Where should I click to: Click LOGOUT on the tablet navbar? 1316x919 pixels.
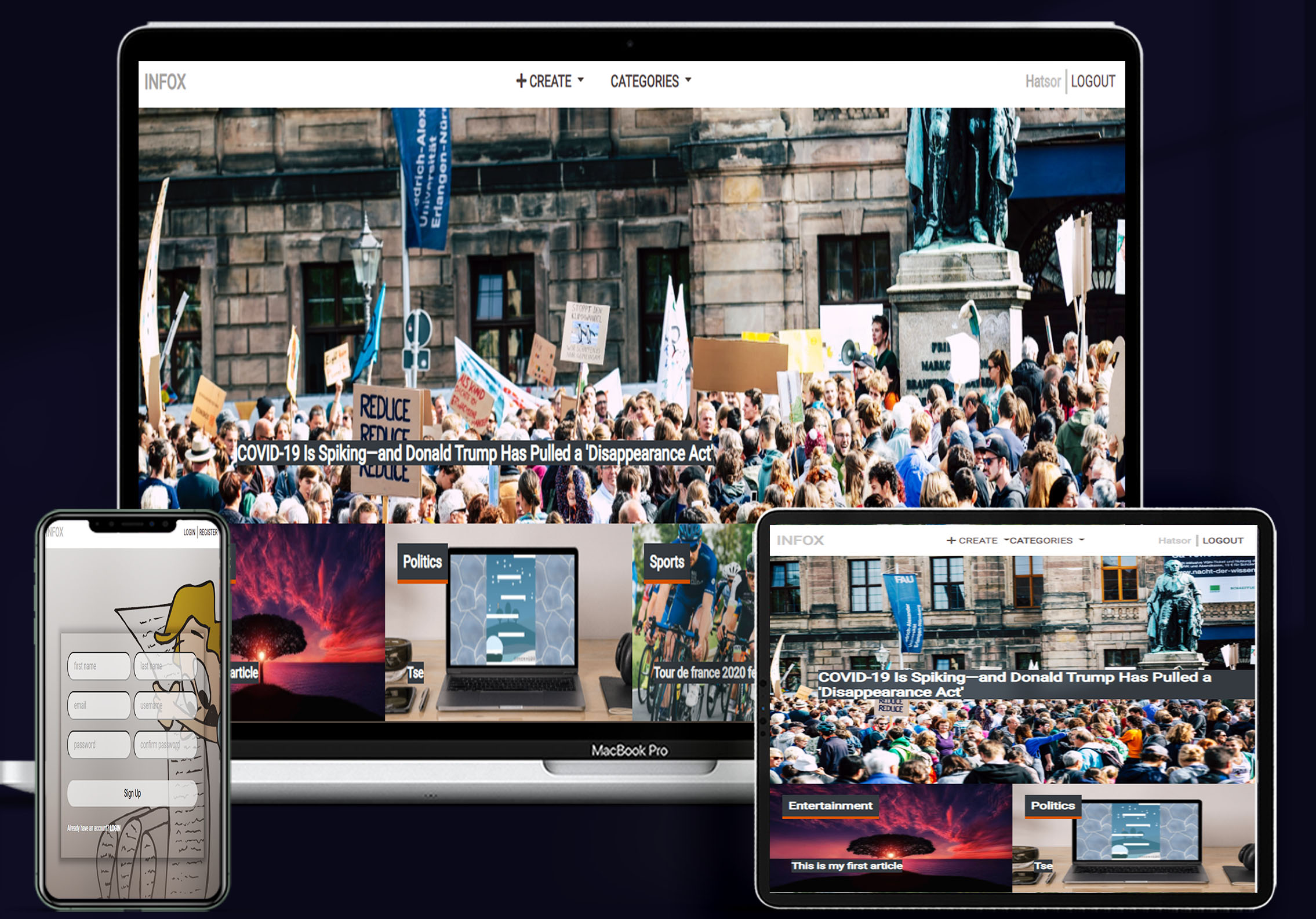click(x=1223, y=540)
